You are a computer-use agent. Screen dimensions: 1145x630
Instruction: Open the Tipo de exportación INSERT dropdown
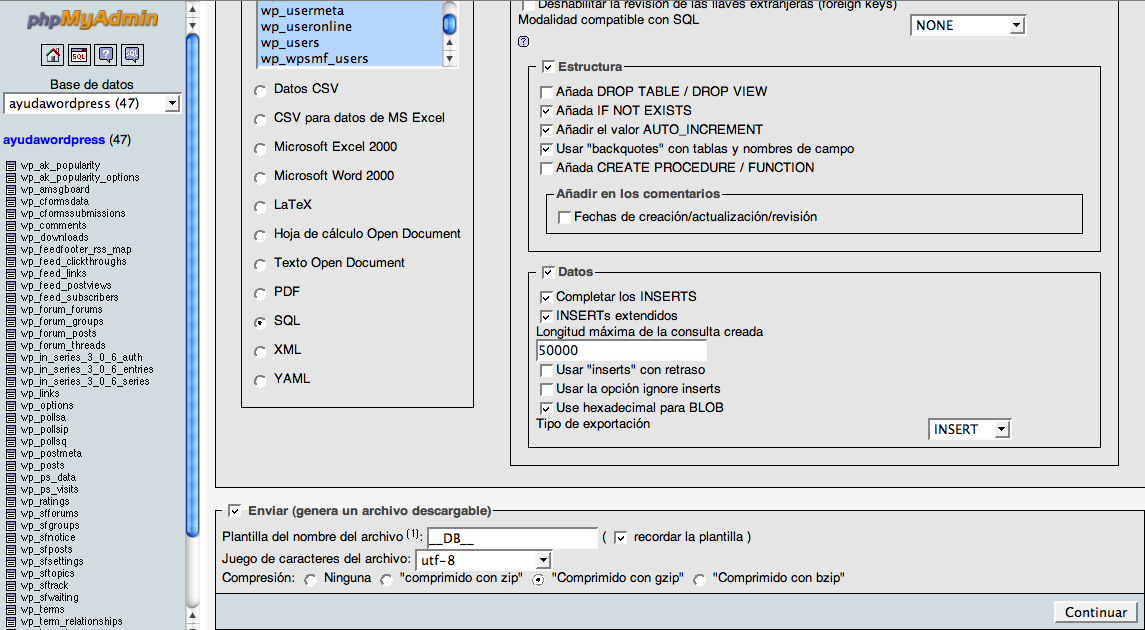point(970,430)
